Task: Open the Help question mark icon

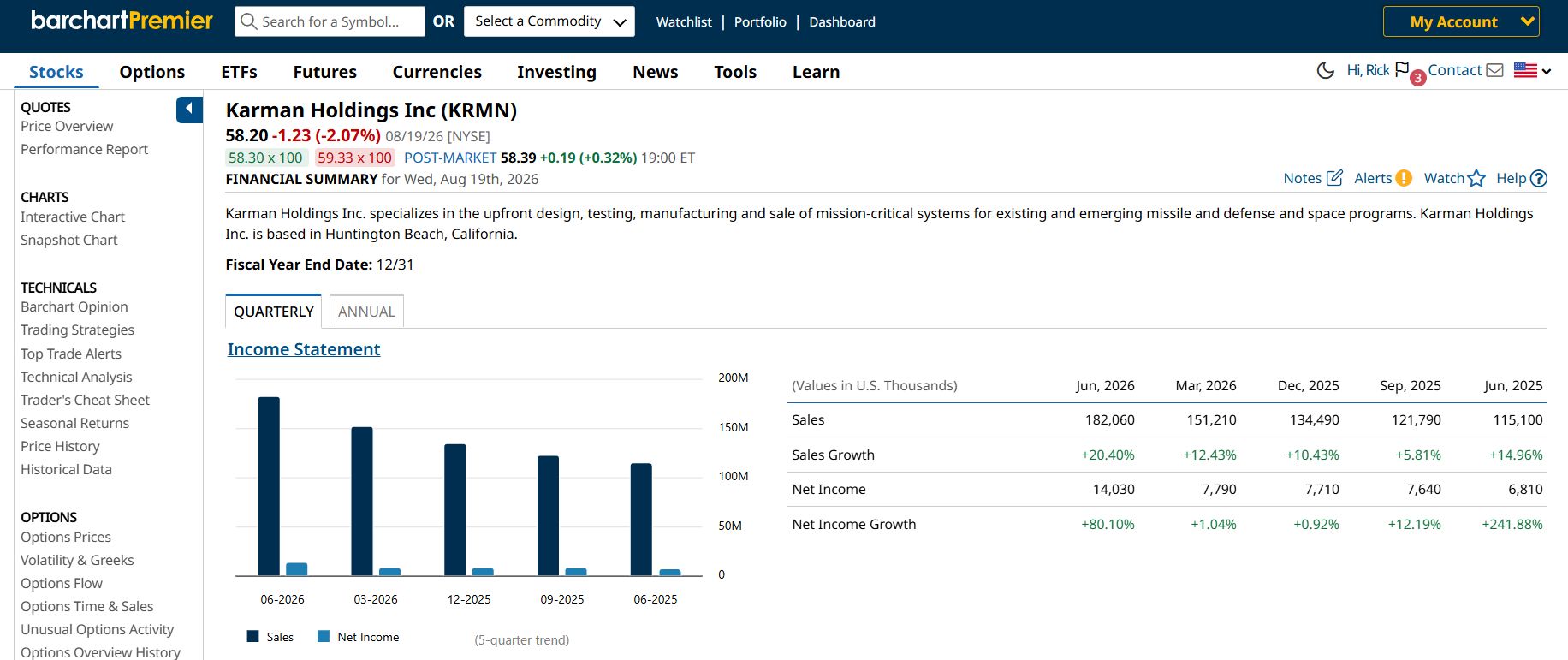Action: [1538, 178]
